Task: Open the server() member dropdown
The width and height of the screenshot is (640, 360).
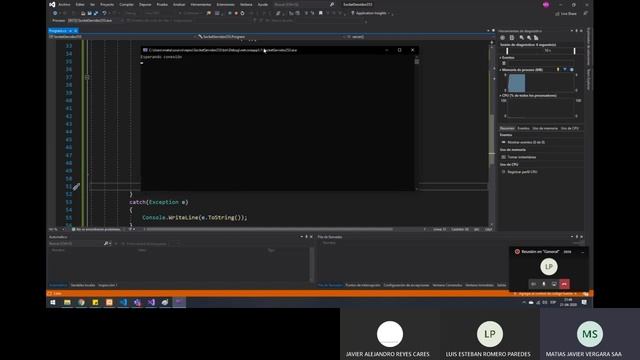Action: (416, 37)
